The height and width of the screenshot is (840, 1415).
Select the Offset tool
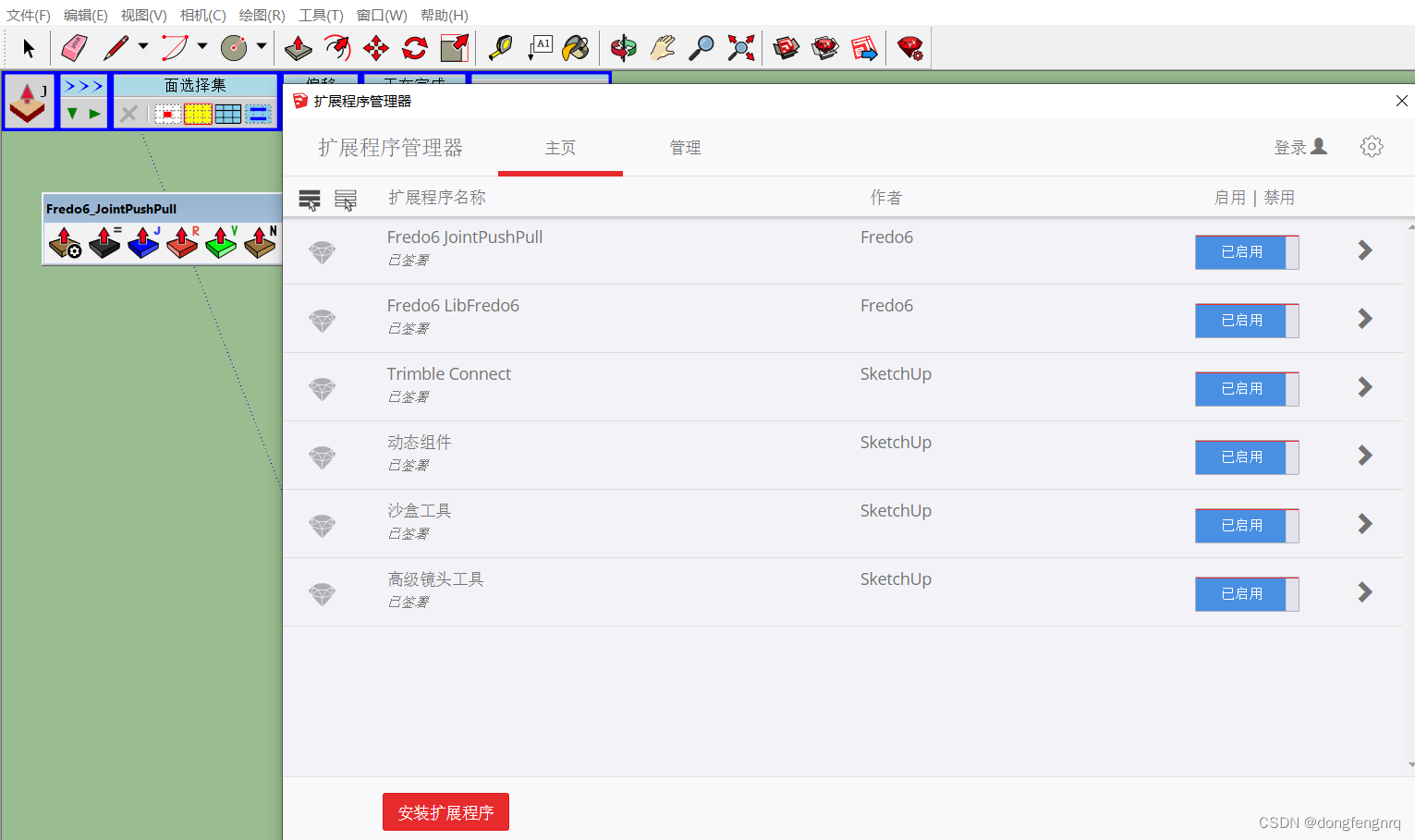337,47
